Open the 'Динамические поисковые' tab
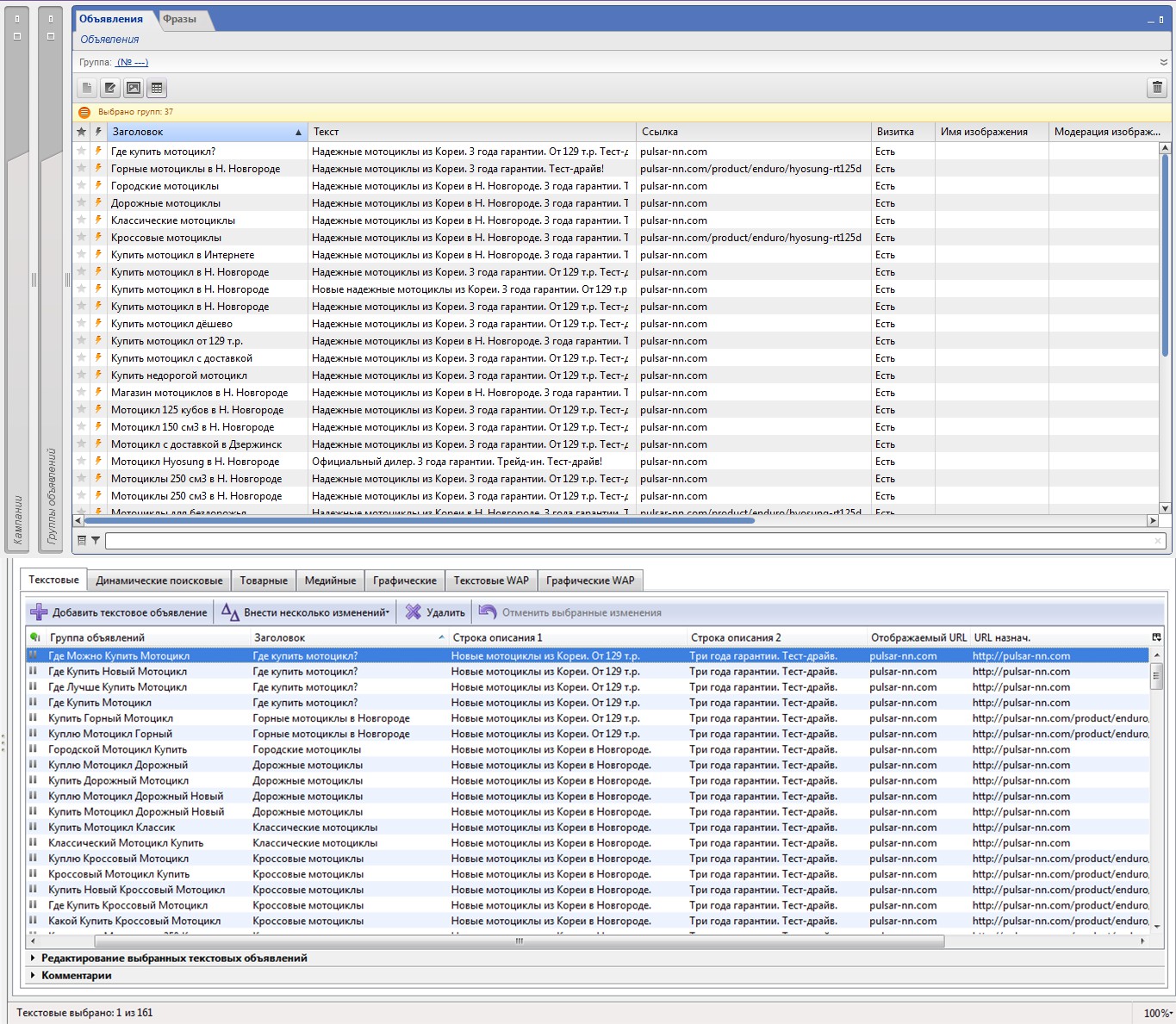 159,580
